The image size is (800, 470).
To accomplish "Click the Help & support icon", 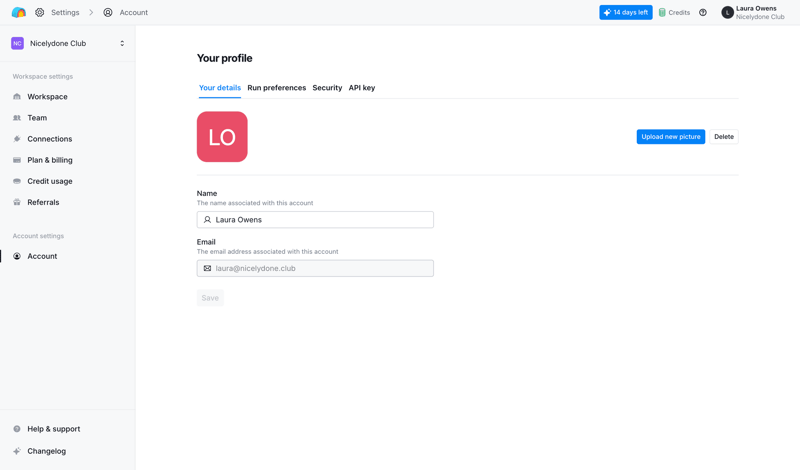I will coord(17,429).
